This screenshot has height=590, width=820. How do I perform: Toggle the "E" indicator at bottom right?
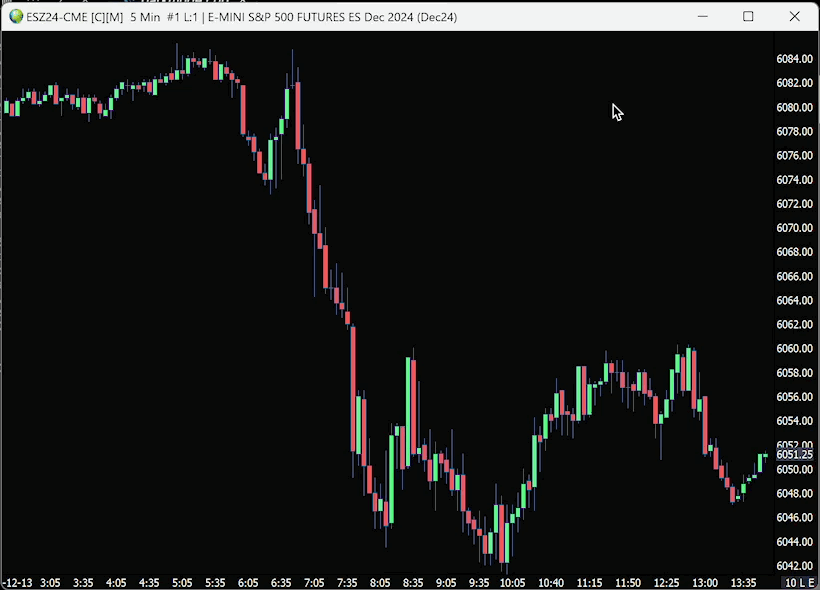tap(811, 583)
